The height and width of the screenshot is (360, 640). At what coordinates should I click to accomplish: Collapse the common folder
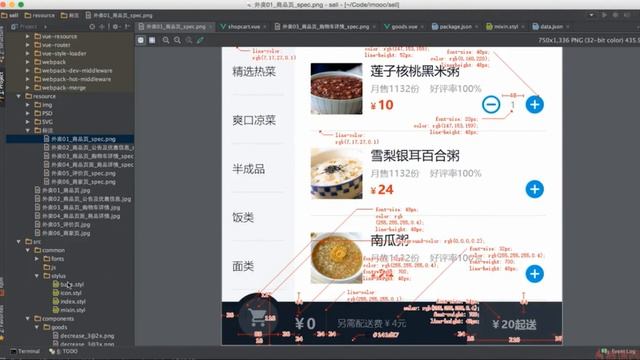coord(27,250)
